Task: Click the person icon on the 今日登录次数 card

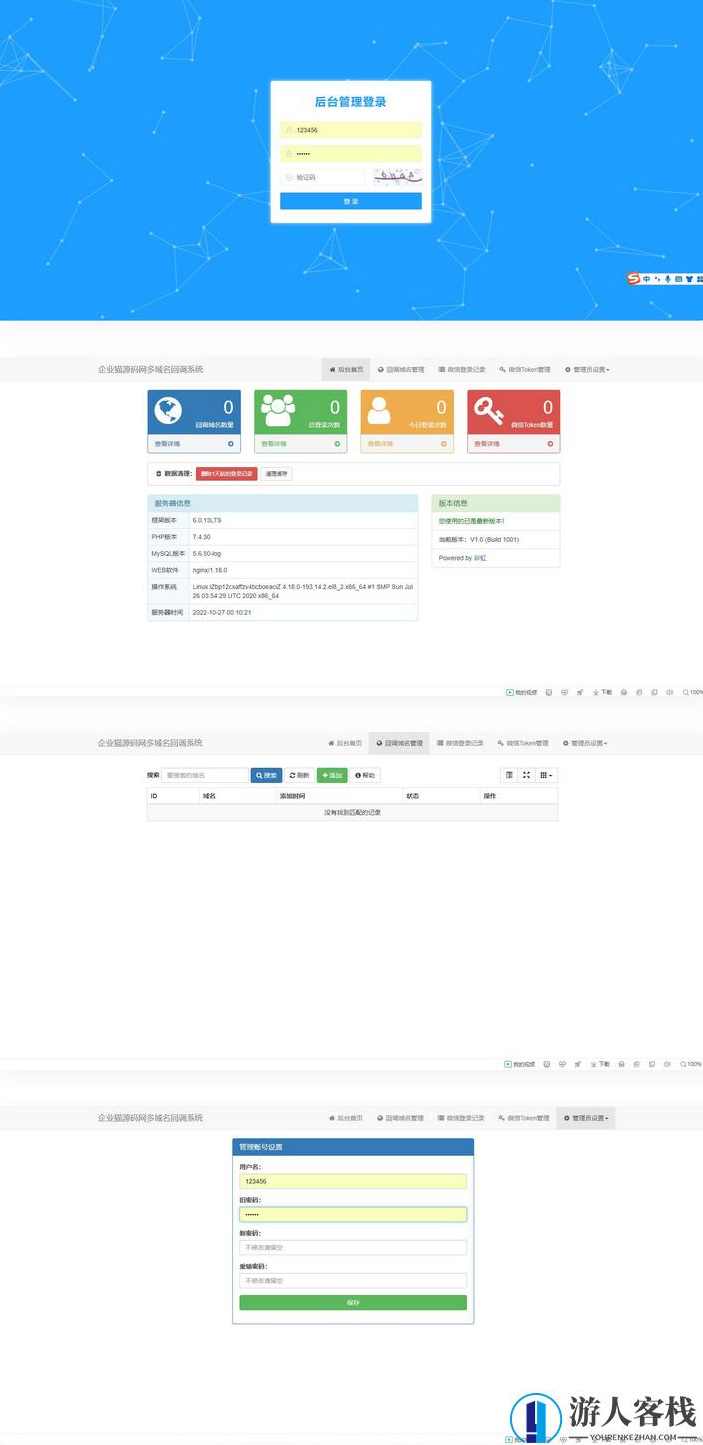Action: coord(379,411)
